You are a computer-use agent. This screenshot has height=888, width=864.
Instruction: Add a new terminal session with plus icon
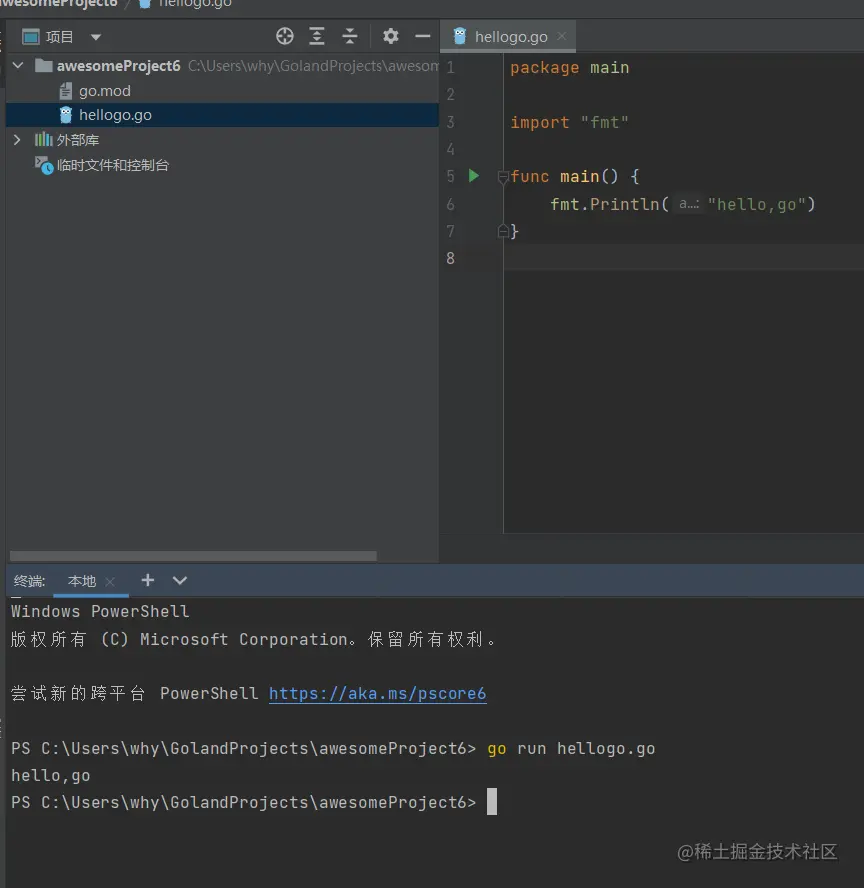point(148,580)
